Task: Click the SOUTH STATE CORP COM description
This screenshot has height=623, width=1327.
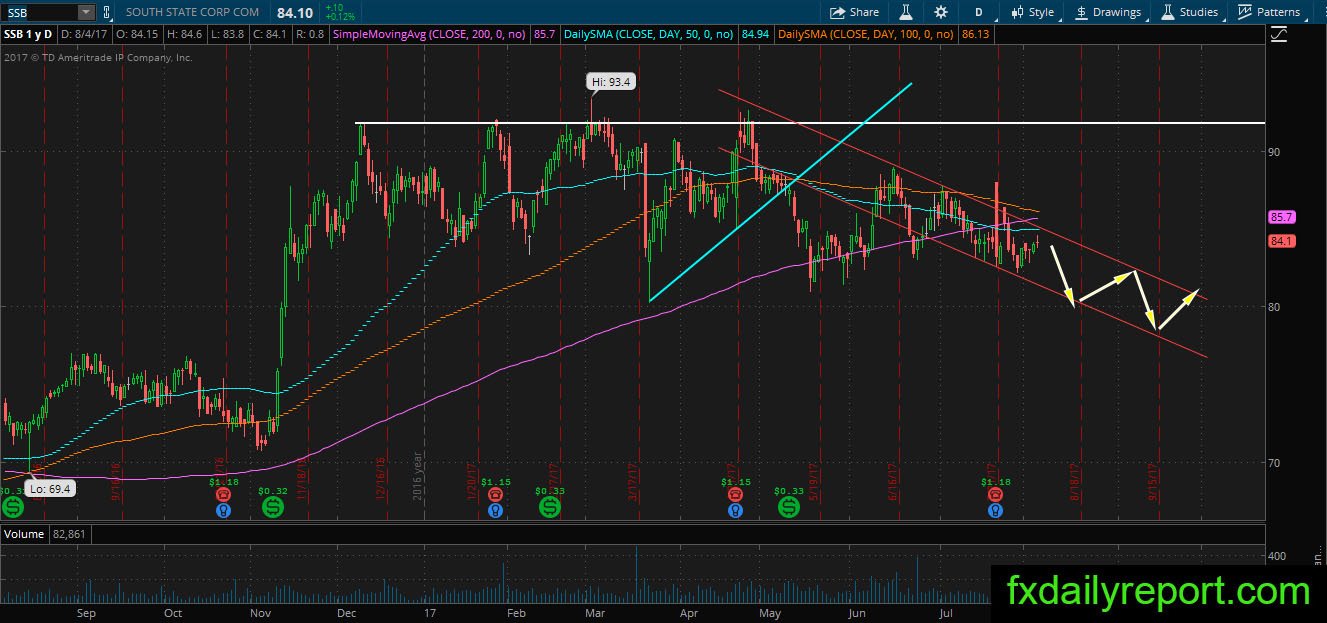Action: point(193,12)
